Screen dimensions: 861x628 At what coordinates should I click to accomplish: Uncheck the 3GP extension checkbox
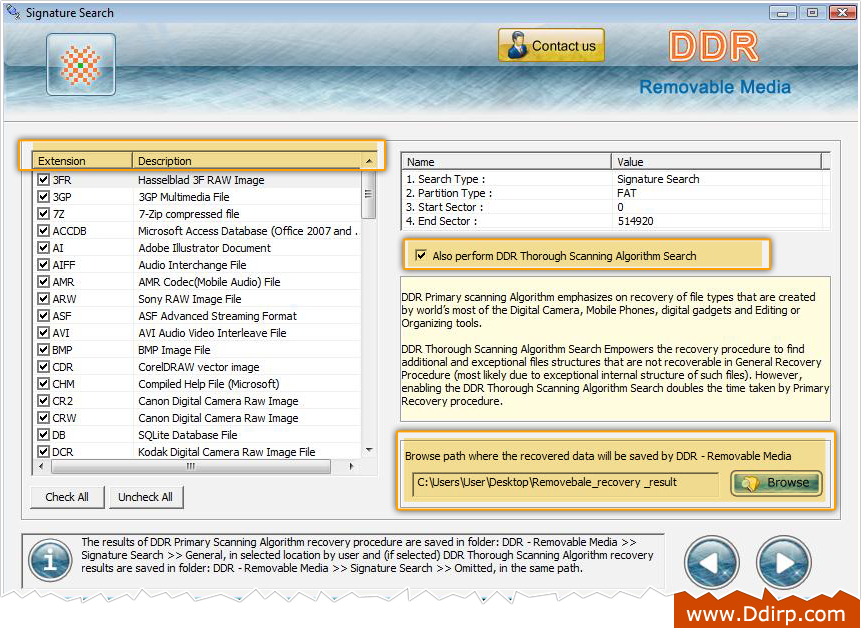(x=43, y=197)
